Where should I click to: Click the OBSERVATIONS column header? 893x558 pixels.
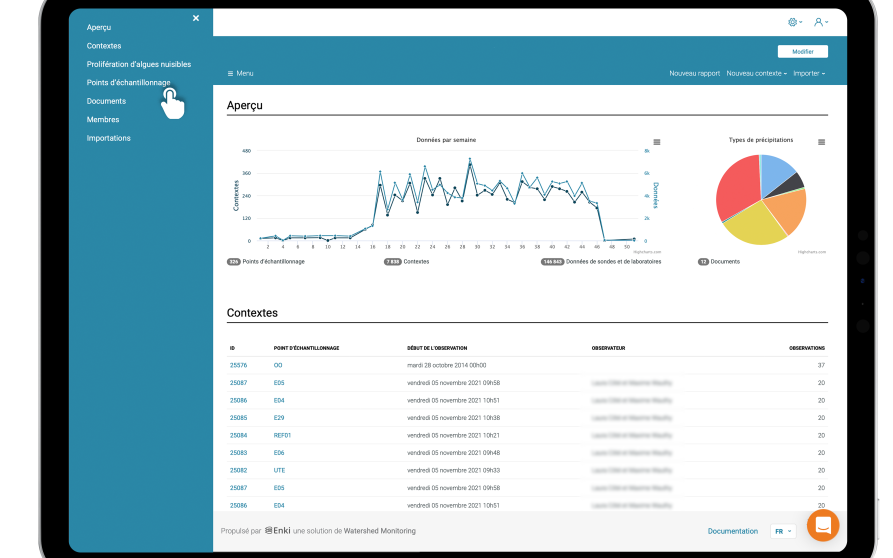pos(806,348)
